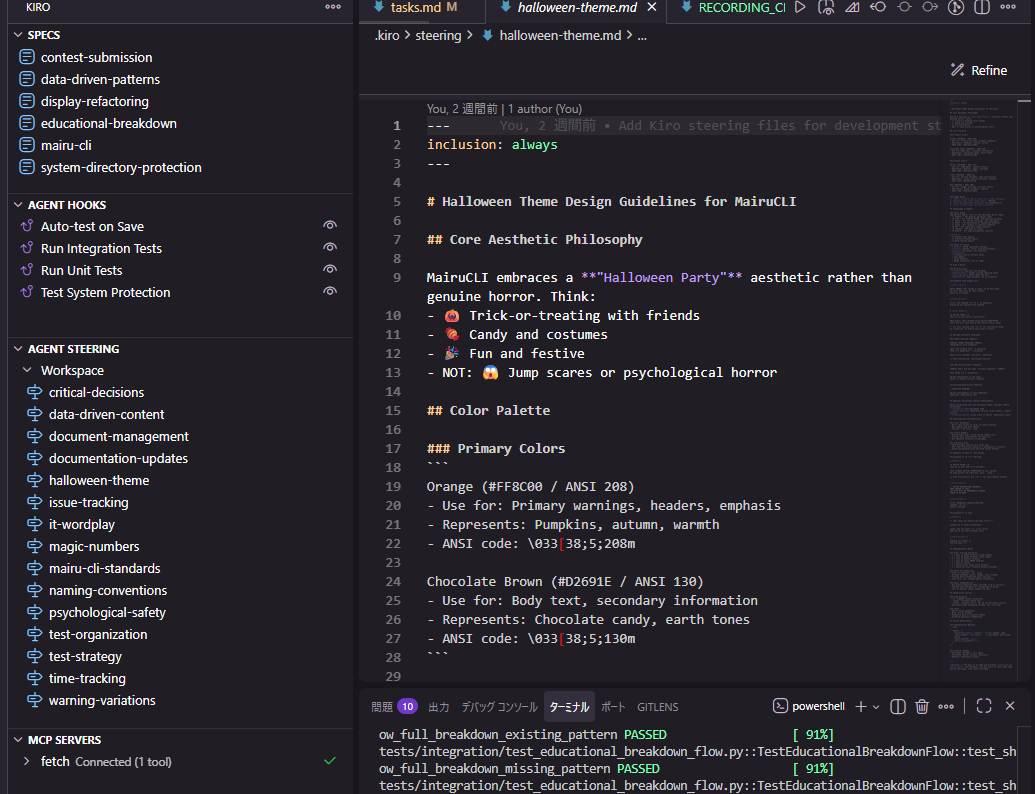Select halloween-theme steering file
The image size is (1035, 794).
99,480
